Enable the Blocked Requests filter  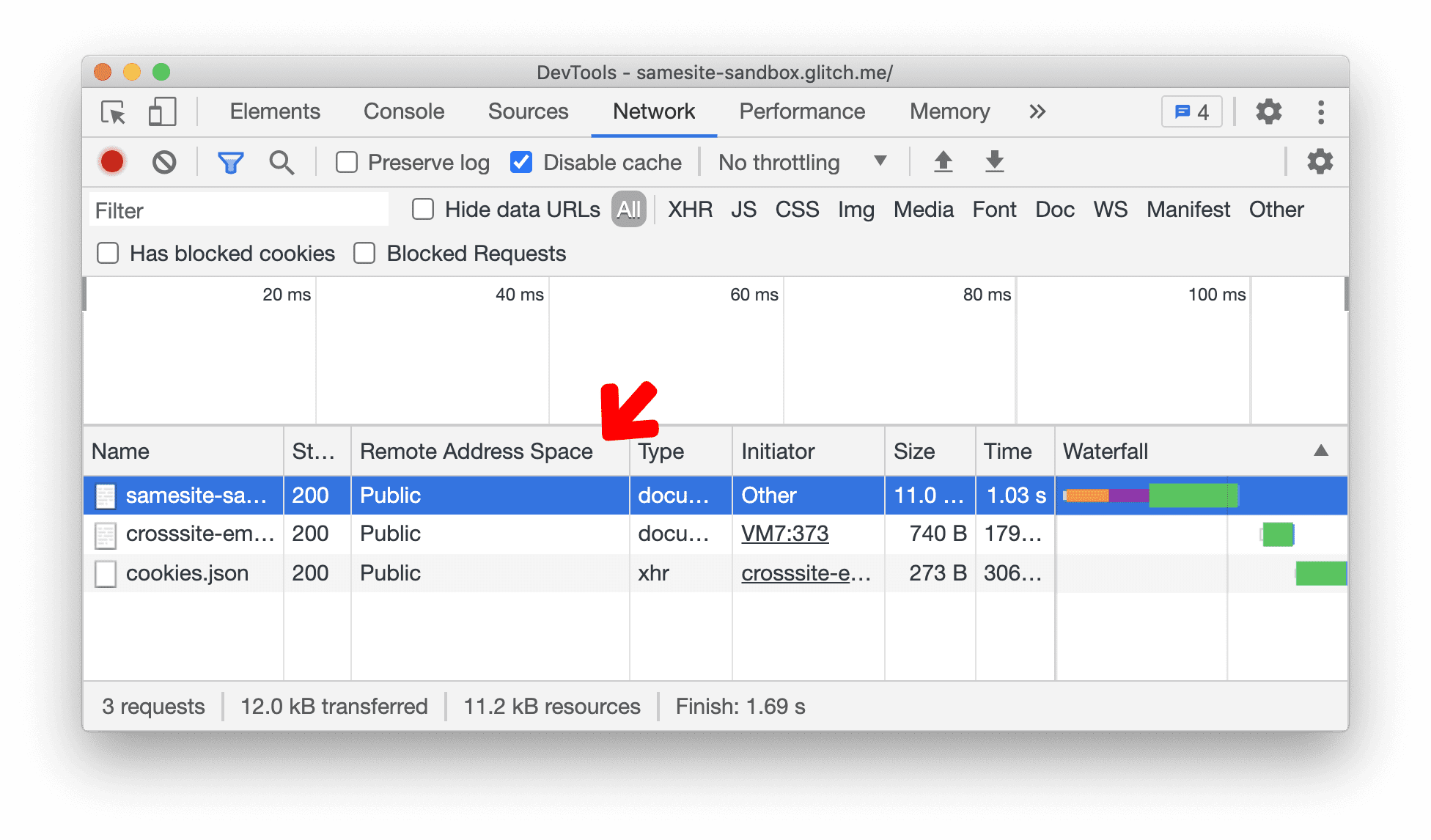coord(365,253)
